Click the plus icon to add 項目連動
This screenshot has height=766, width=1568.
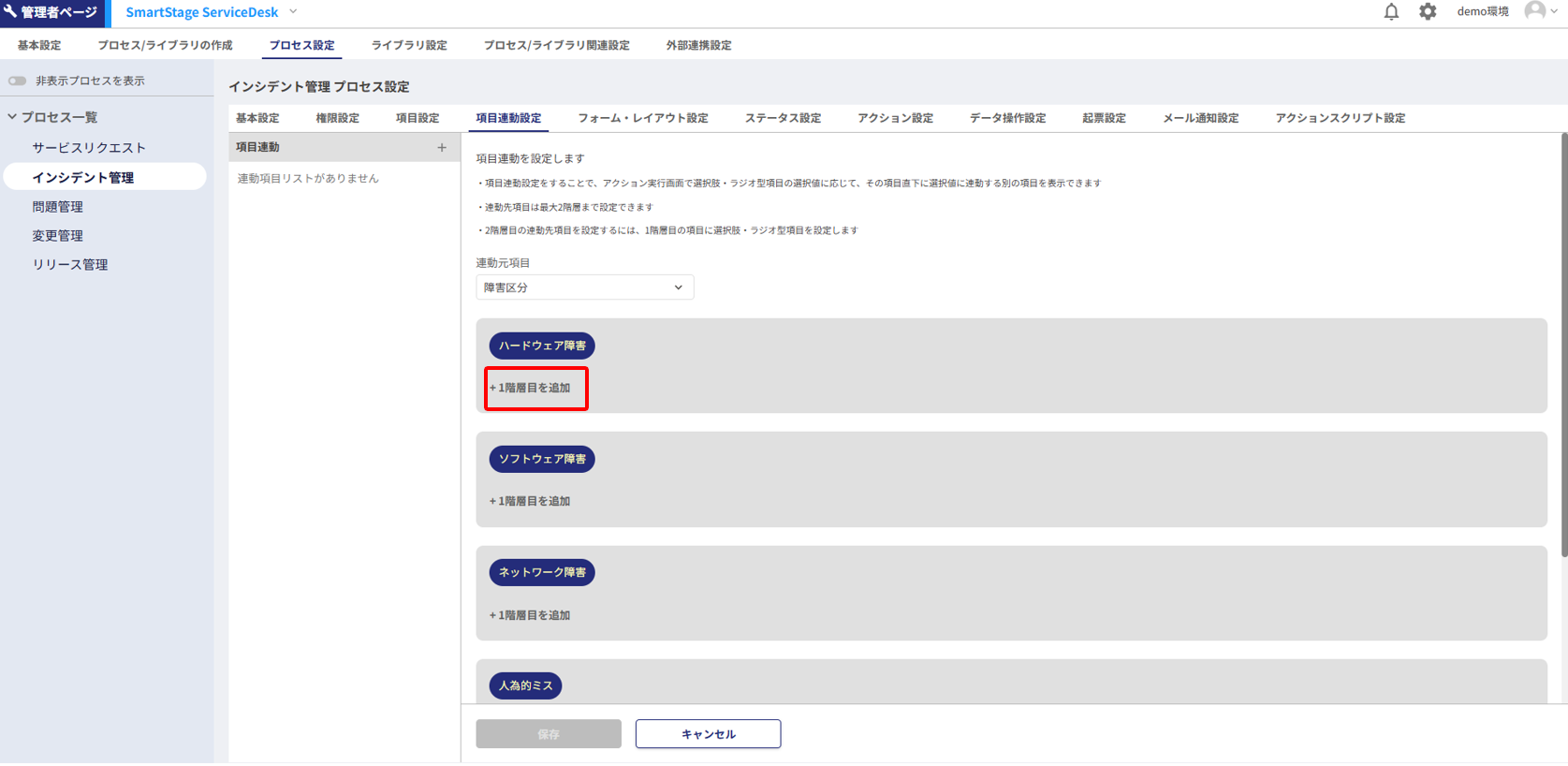point(442,147)
